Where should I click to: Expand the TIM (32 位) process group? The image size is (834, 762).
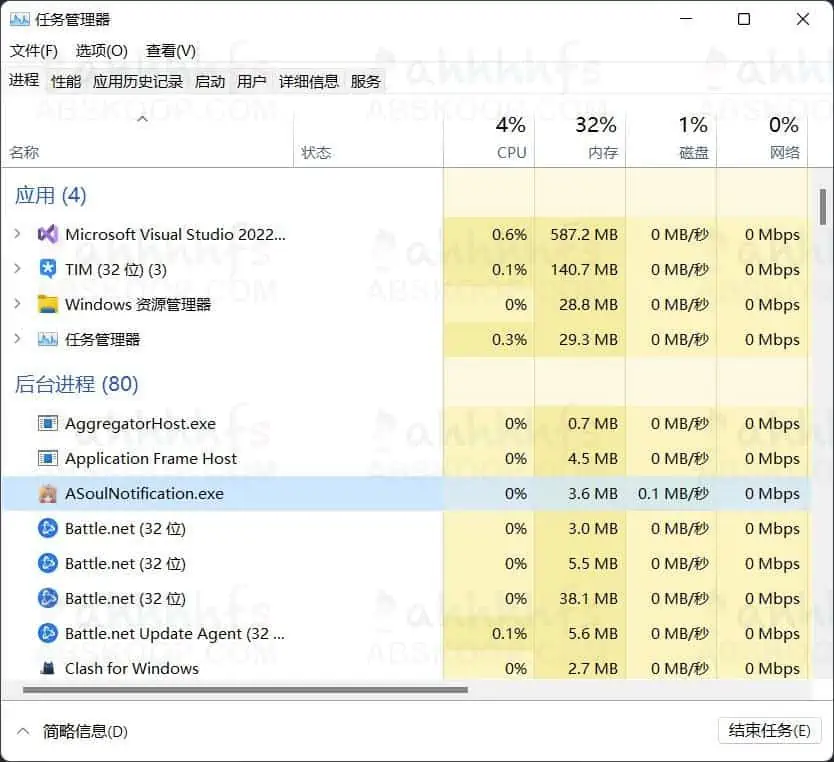18,269
